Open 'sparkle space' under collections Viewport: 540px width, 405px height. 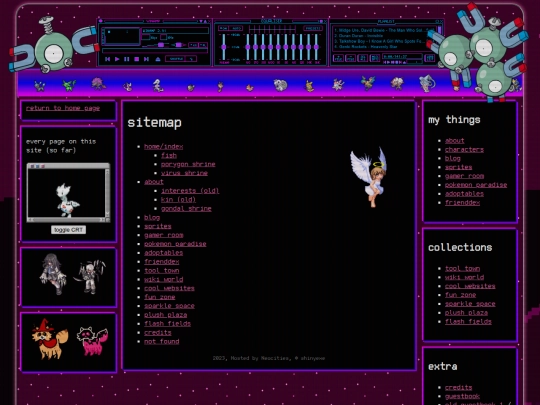470,304
